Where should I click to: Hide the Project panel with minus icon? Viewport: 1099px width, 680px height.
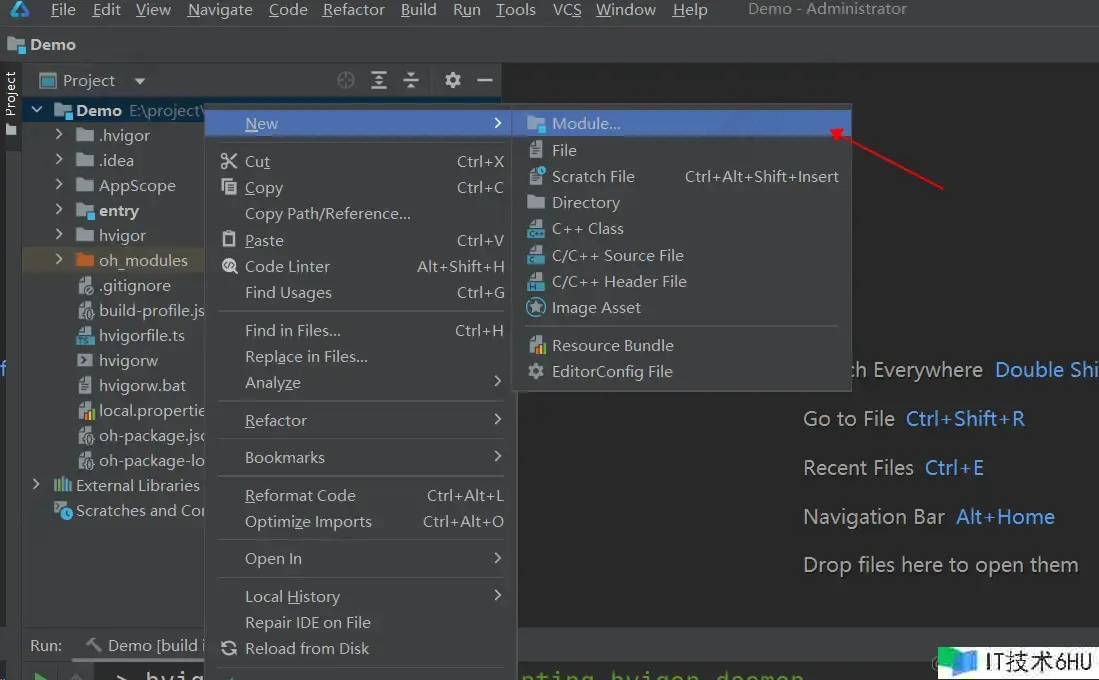(485, 80)
